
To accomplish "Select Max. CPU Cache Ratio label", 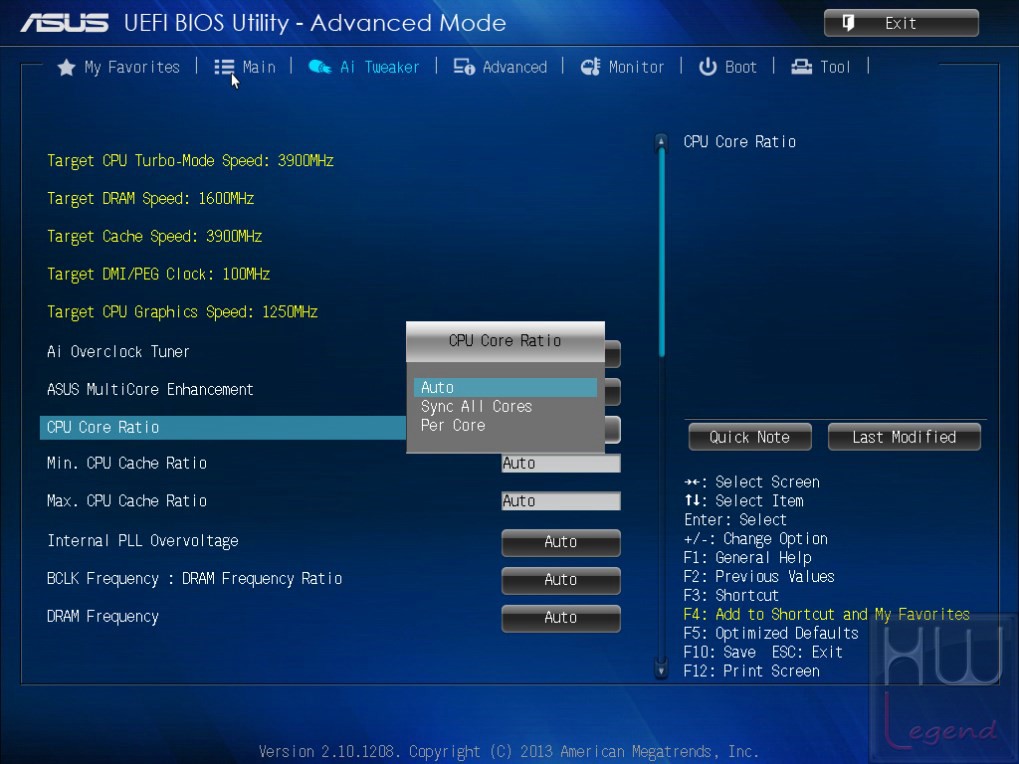I will [127, 501].
